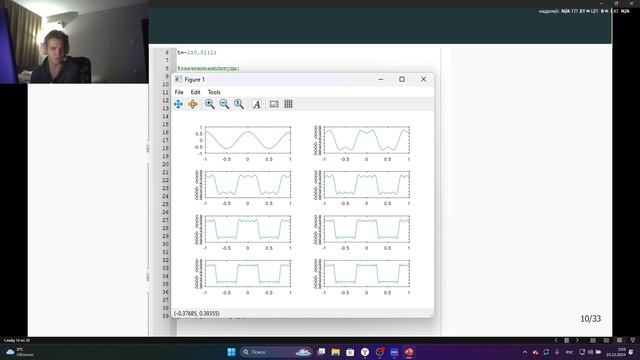Toggle the axes visibility toolbar icon
Image resolution: width=640 pixels, height=360 pixels.
pyautogui.click(x=274, y=104)
